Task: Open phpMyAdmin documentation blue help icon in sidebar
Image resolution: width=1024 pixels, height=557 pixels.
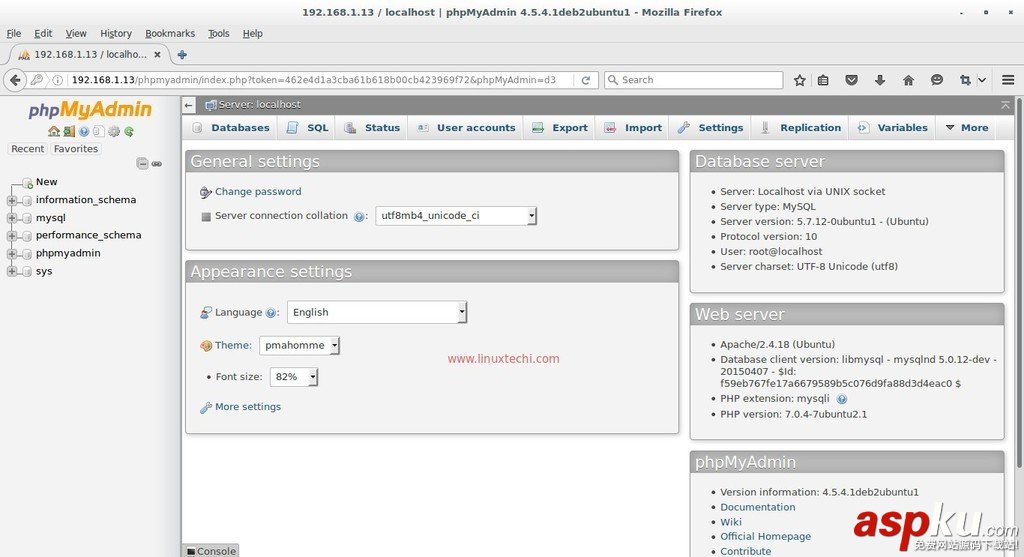Action: 84,131
